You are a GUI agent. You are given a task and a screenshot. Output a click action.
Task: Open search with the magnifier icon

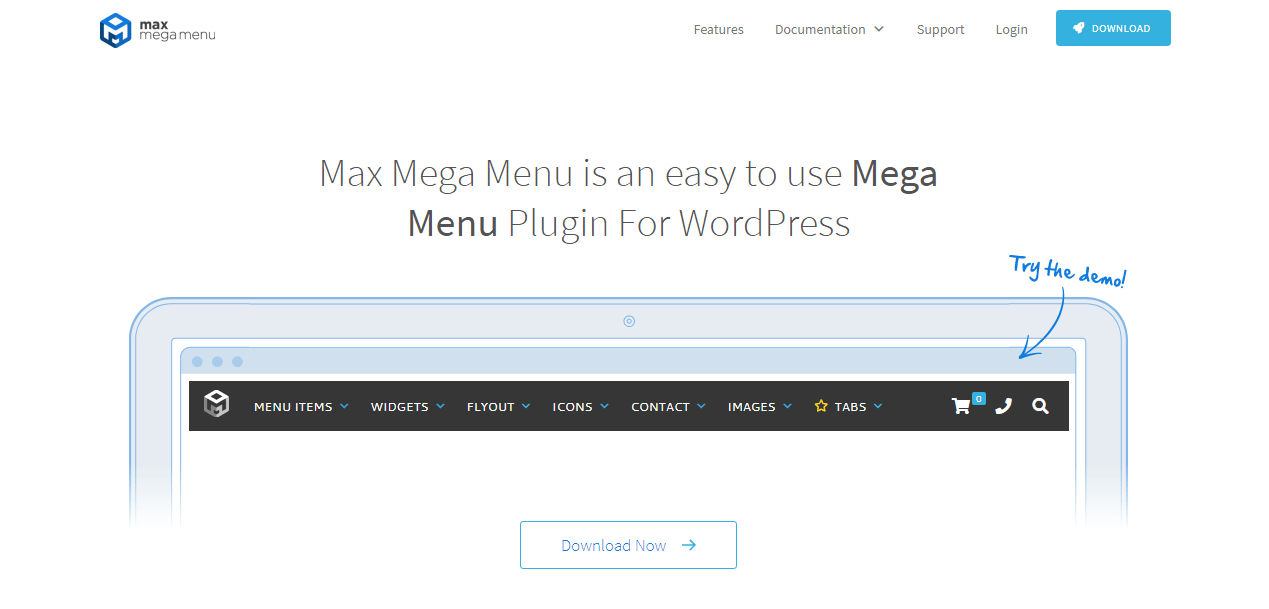(1040, 406)
